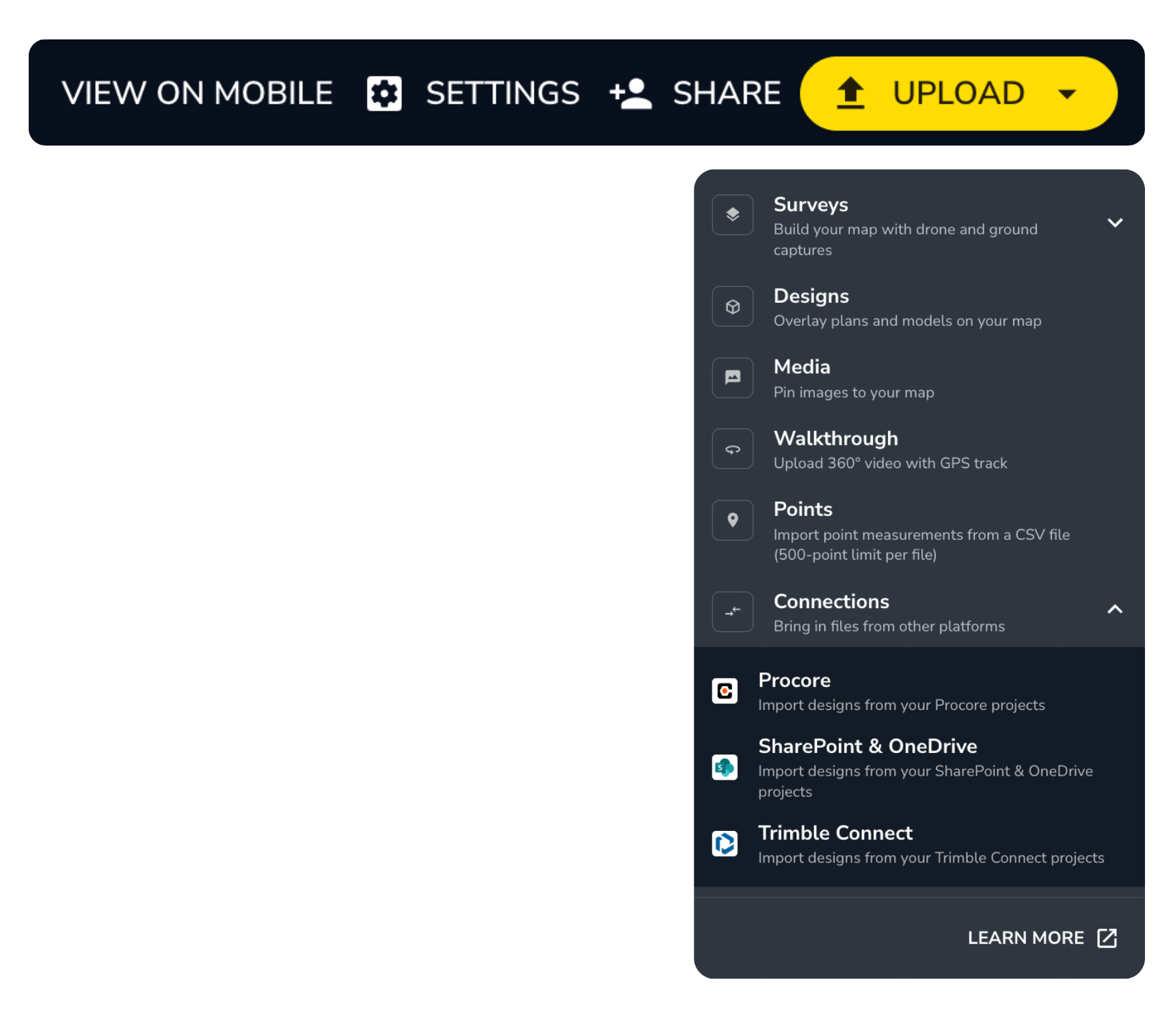Viewport: 1173px width, 1036px height.
Task: Choose SharePoint & OneDrive import
Action: pos(919,767)
